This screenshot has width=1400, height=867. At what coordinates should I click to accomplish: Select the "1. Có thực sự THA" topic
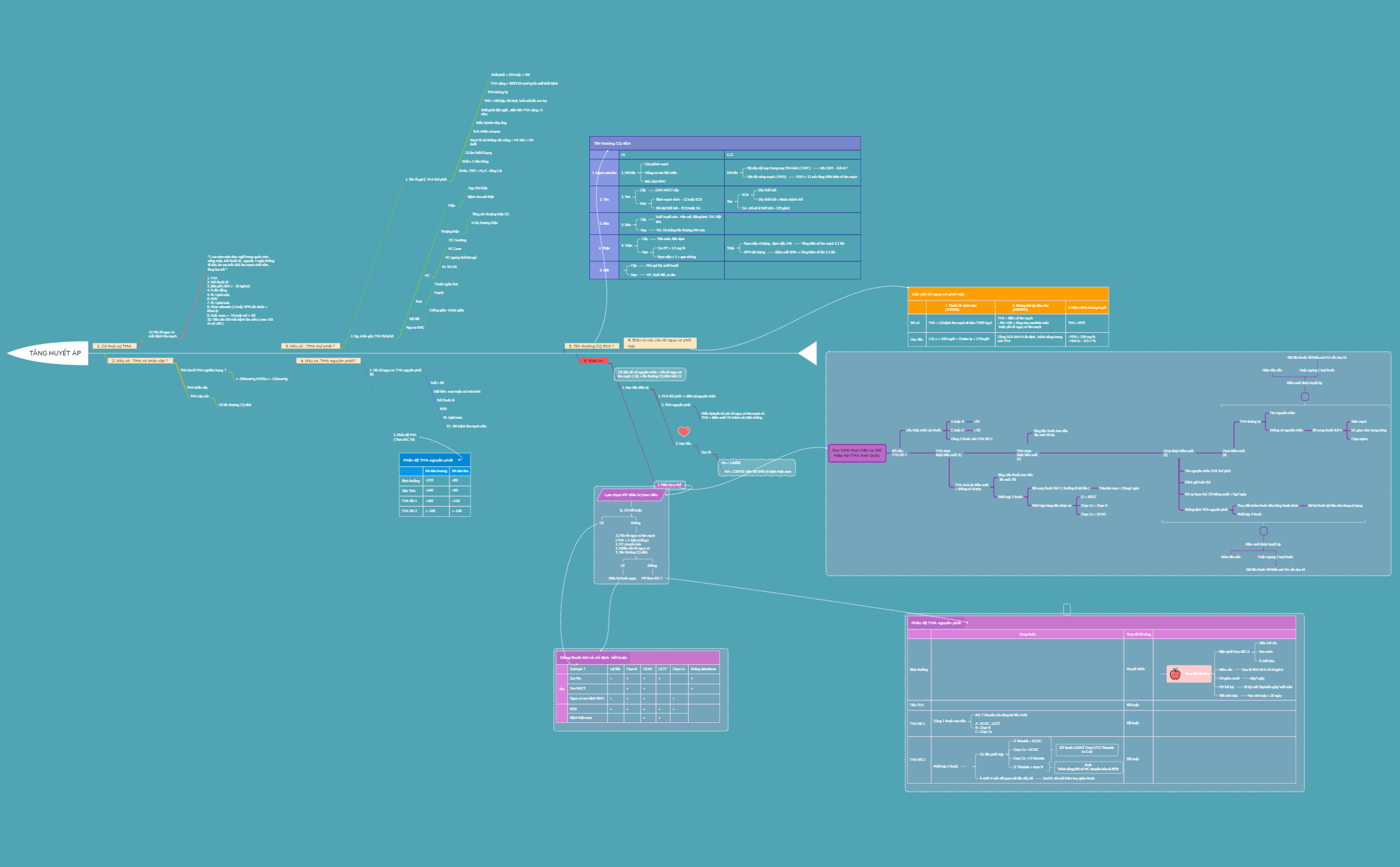pyautogui.click(x=115, y=345)
